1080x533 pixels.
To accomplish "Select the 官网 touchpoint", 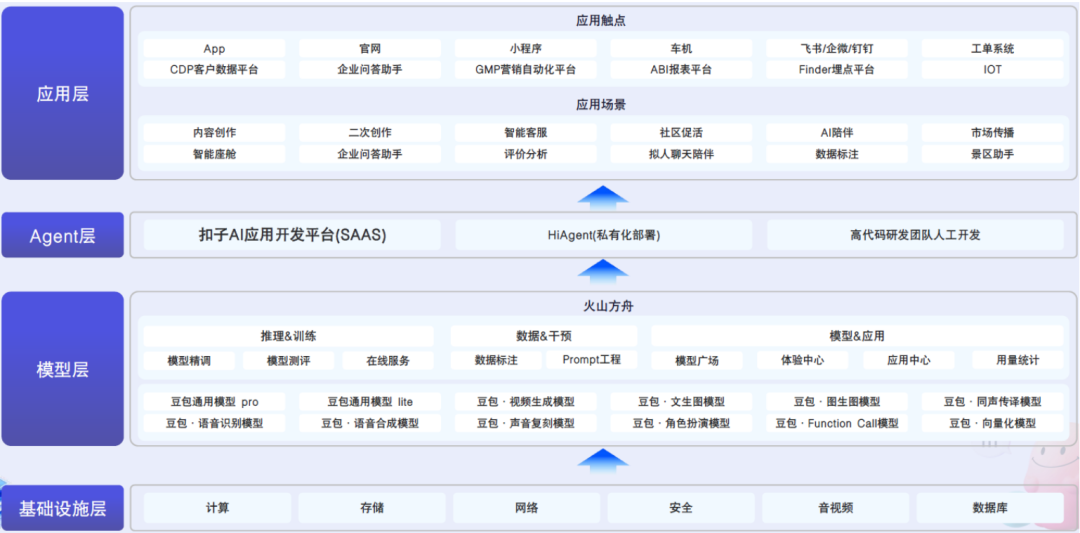I will [370, 48].
